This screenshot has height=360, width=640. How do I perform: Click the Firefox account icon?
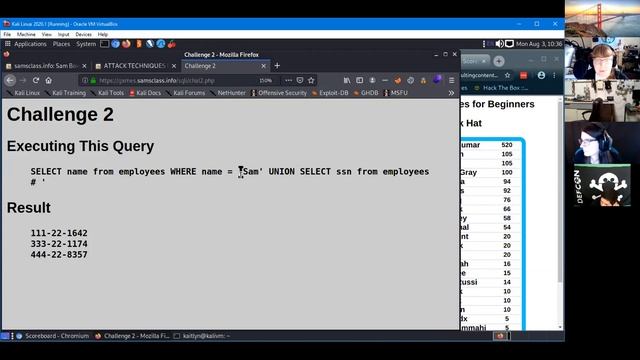pyautogui.click(x=372, y=80)
